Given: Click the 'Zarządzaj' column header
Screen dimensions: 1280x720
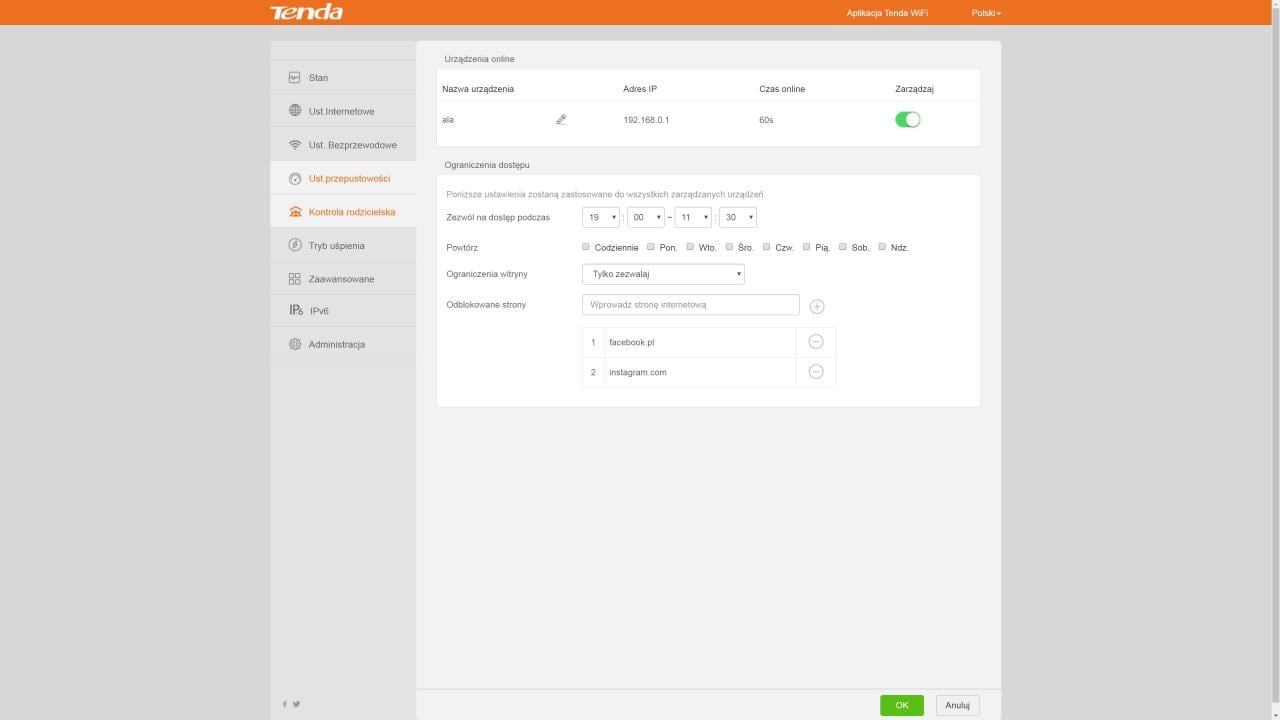Looking at the screenshot, I should click(x=914, y=89).
